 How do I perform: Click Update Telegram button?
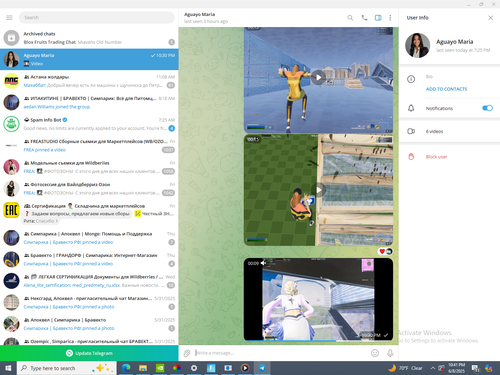[89, 353]
